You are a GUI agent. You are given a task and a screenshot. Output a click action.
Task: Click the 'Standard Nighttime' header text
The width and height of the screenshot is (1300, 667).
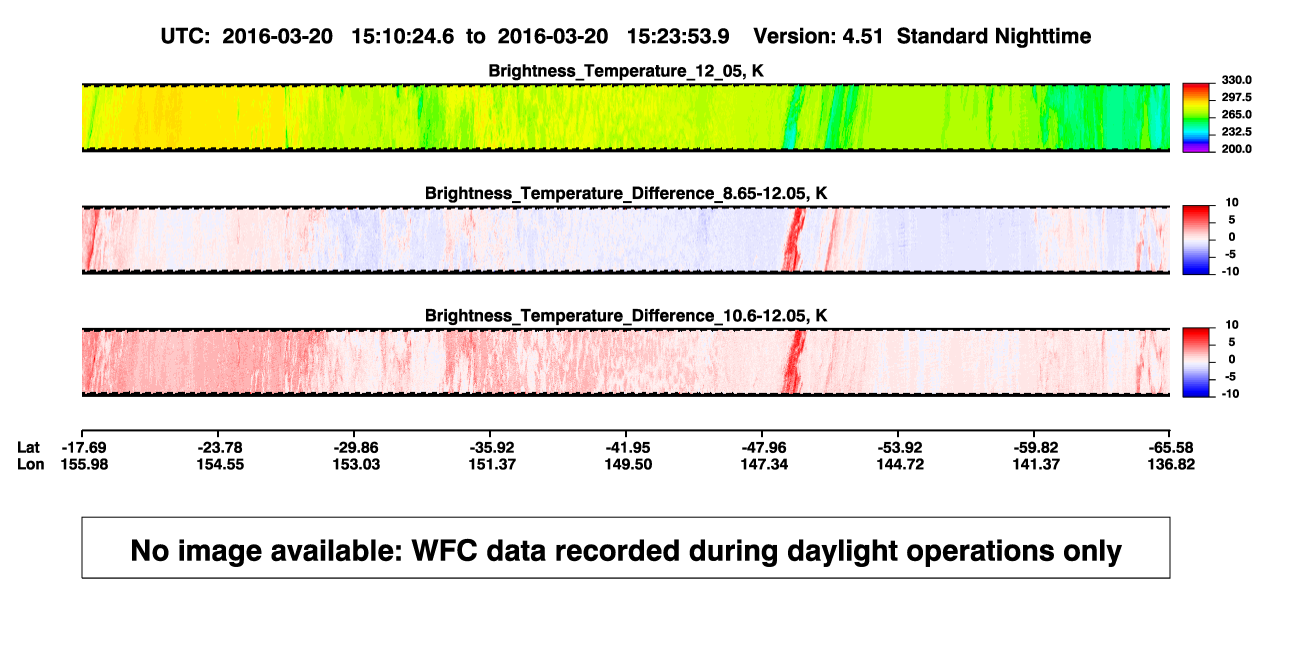(994, 37)
